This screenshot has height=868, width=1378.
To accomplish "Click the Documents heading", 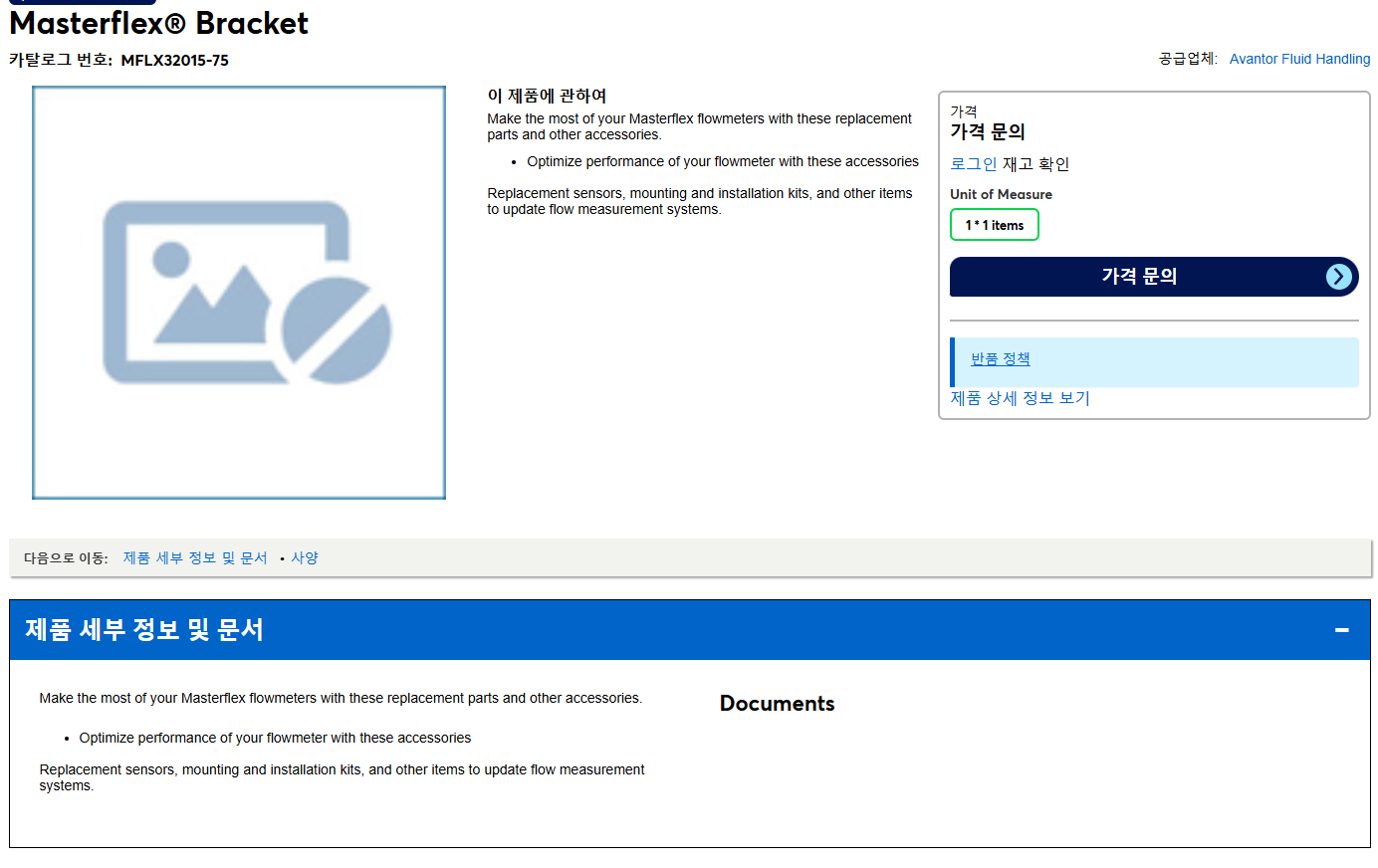I will pos(777,704).
